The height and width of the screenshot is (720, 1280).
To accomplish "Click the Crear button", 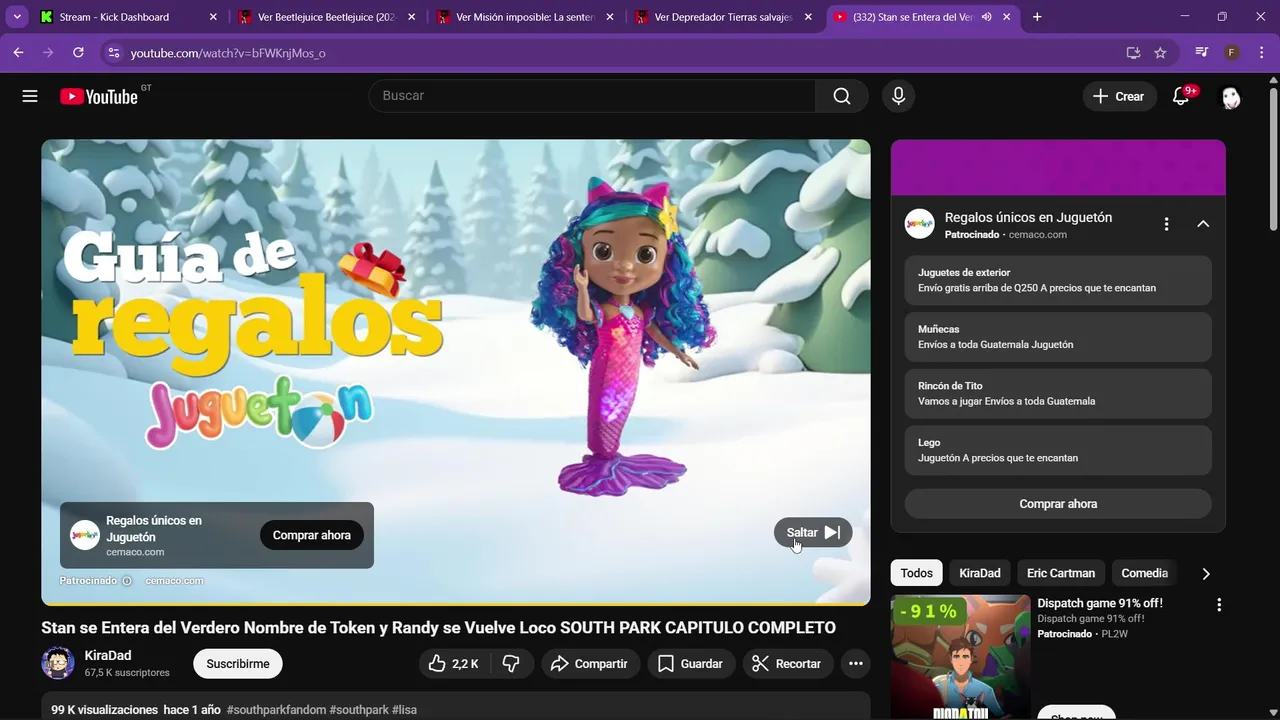I will (1118, 96).
